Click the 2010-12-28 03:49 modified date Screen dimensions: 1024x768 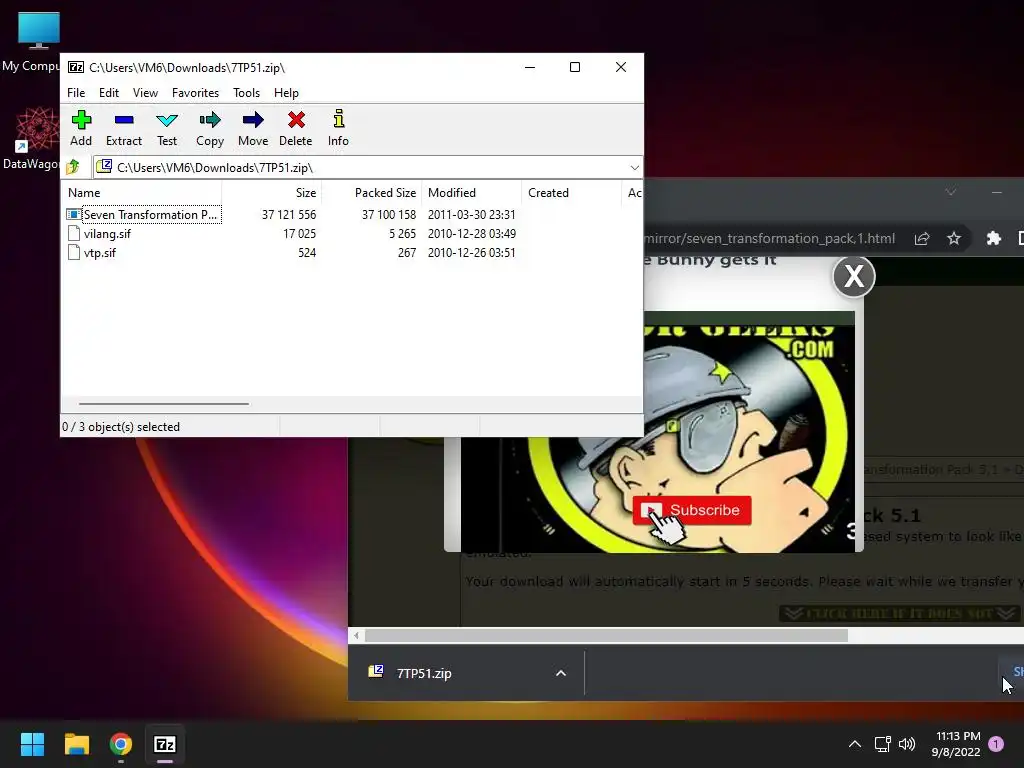click(x=472, y=233)
